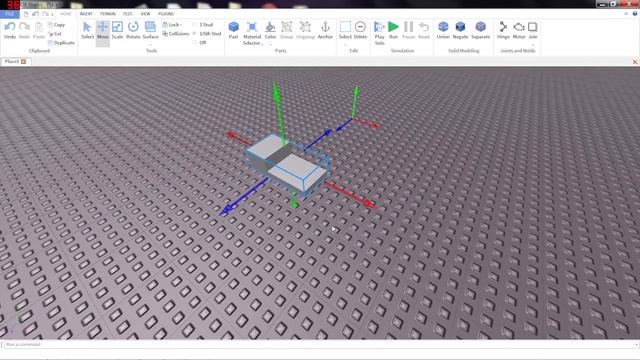Click the Redo ribbon button
This screenshot has height=360, width=640.
click(24, 31)
